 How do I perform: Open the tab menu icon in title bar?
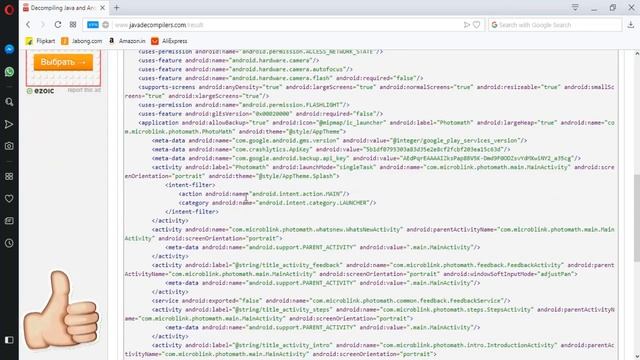(x=575, y=8)
